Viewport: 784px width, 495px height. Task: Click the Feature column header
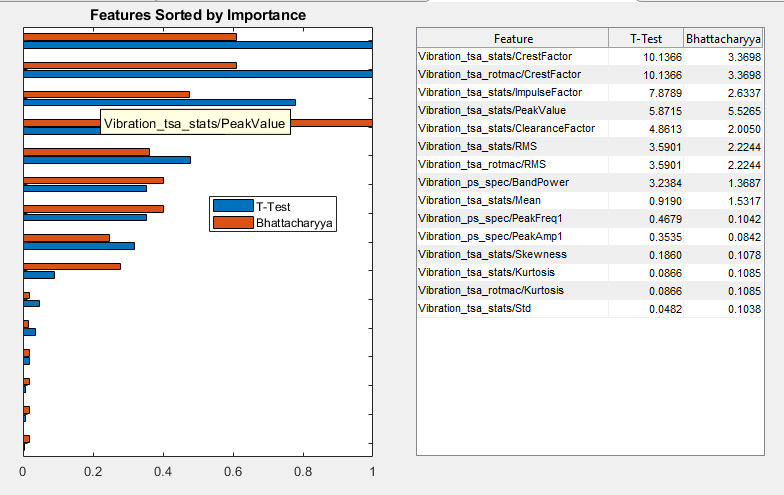(x=513, y=39)
